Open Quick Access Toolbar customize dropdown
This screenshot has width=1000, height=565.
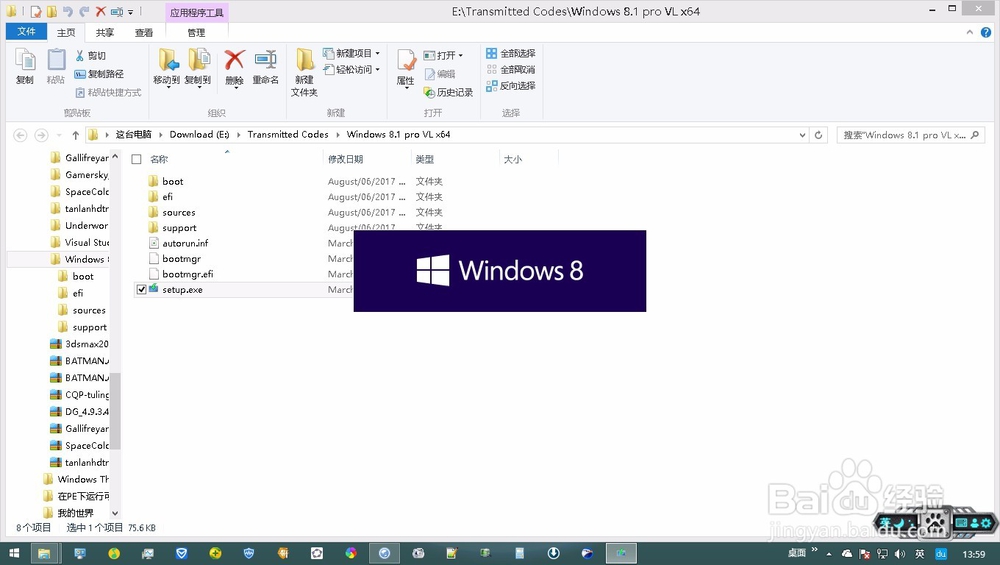point(131,12)
